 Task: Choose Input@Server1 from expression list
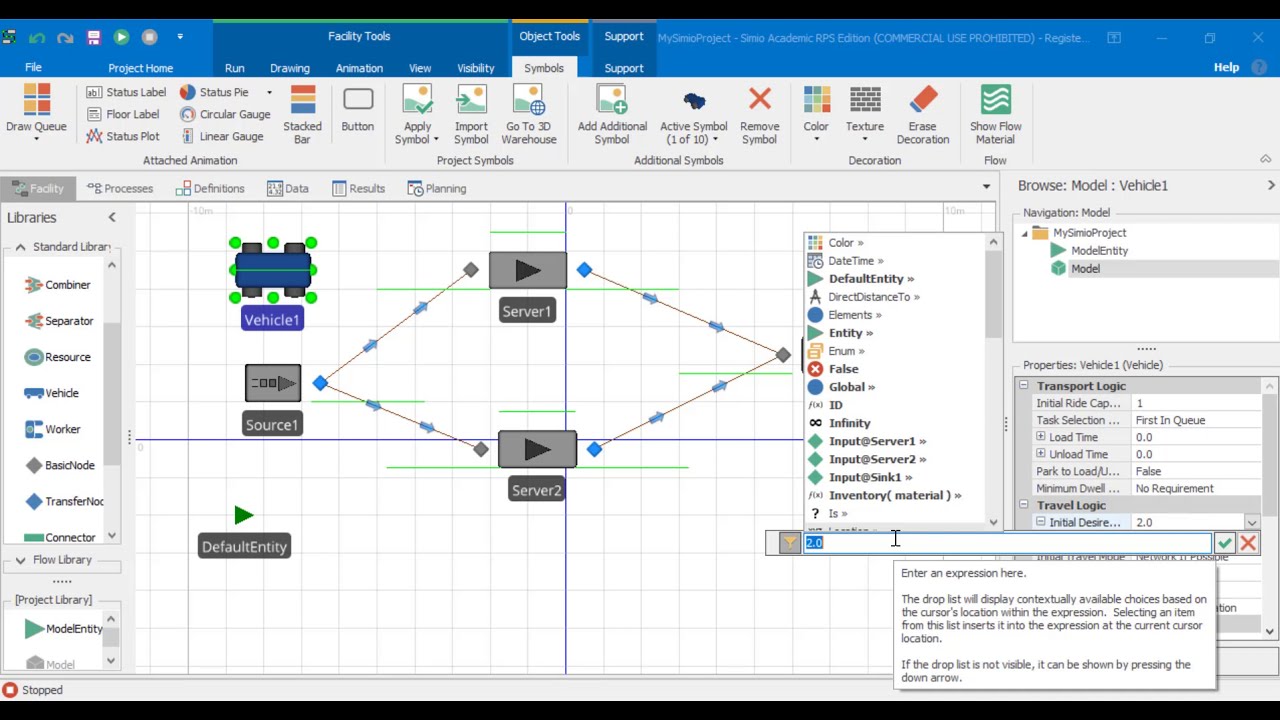(866, 441)
